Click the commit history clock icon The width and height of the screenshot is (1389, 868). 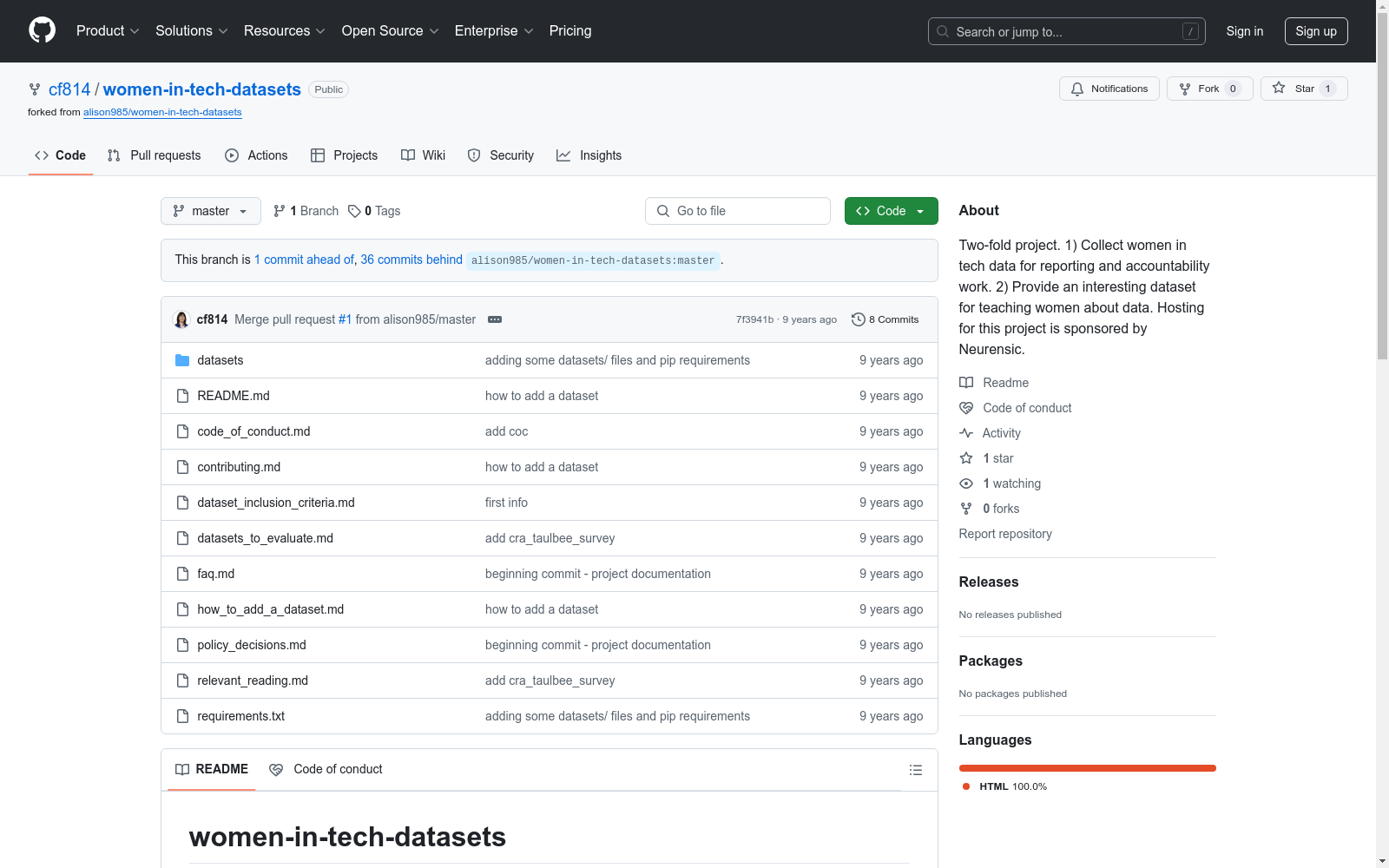pos(859,319)
